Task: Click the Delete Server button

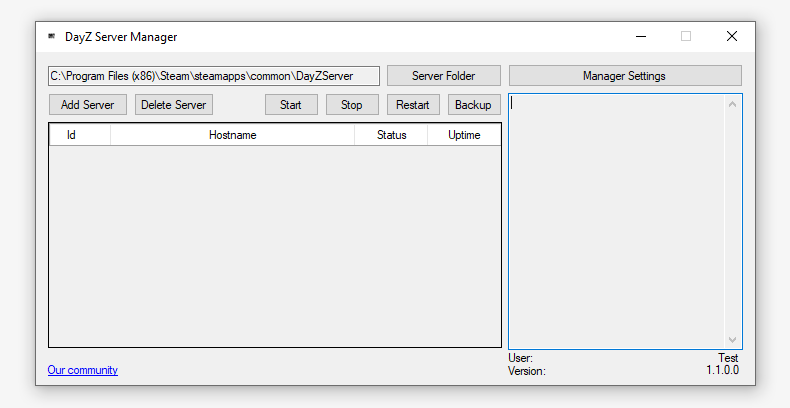Action: point(173,105)
